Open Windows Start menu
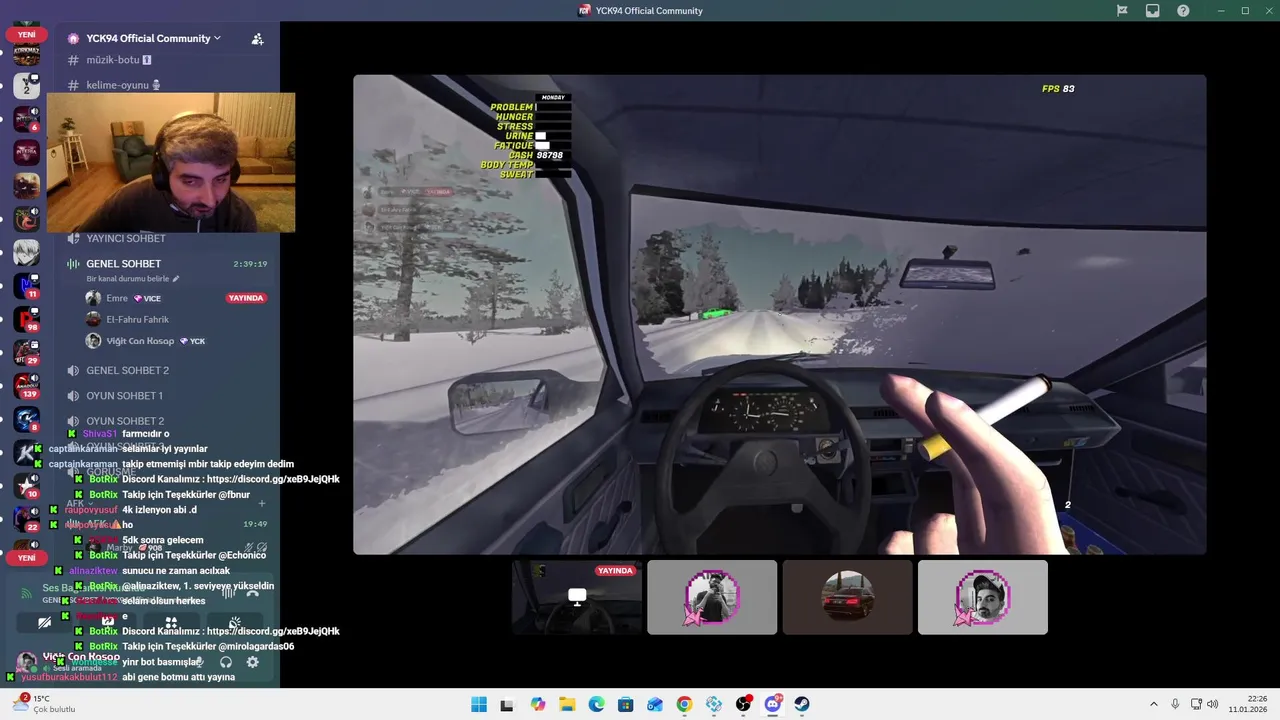The width and height of the screenshot is (1280, 720). (479, 704)
